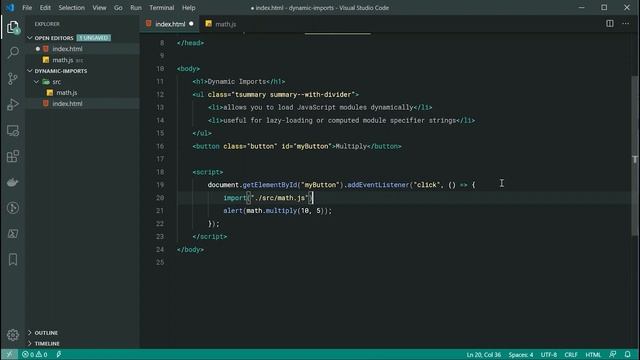The image size is (640, 360).
Task: Click the 1 UNSAVED badge
Action: tap(93, 38)
